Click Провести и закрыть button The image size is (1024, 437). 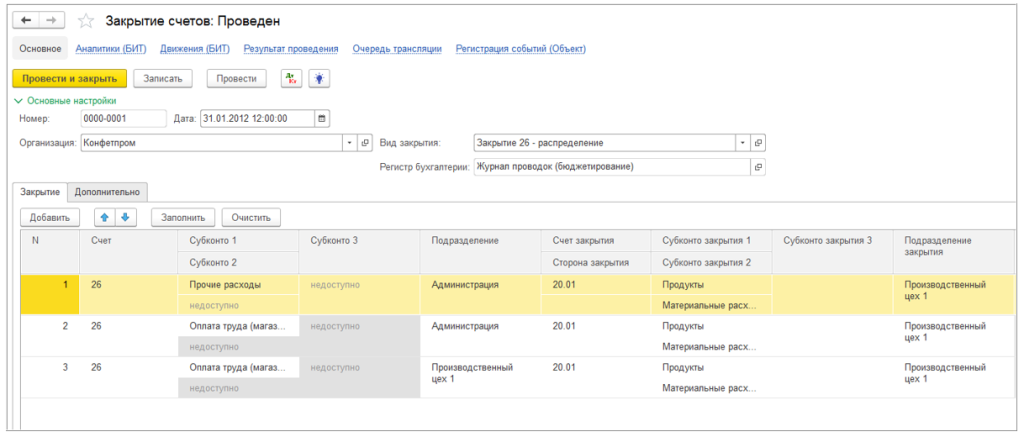(x=70, y=78)
